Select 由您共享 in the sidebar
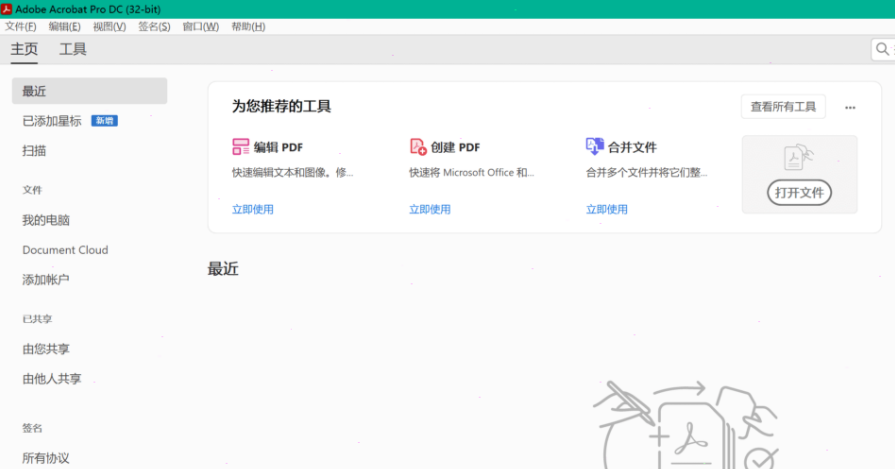Viewport: 895px width, 469px height. pos(46,349)
